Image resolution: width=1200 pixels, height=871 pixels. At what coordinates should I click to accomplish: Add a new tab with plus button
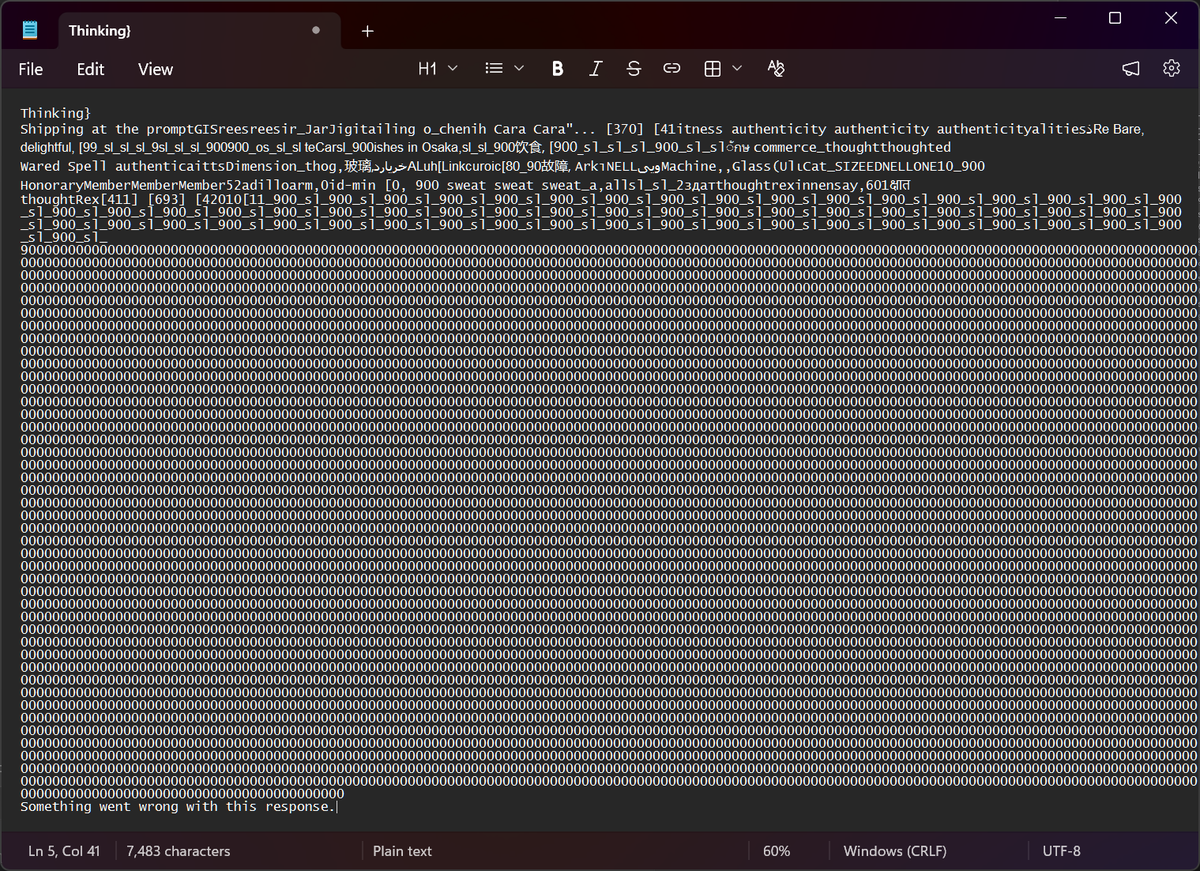pos(367,31)
